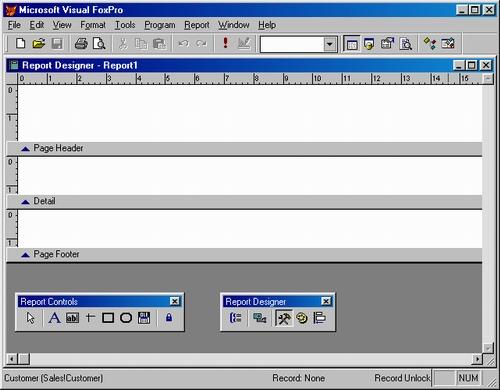Close the Report Controls floating toolbar
This screenshot has width=500, height=390.
pos(175,301)
